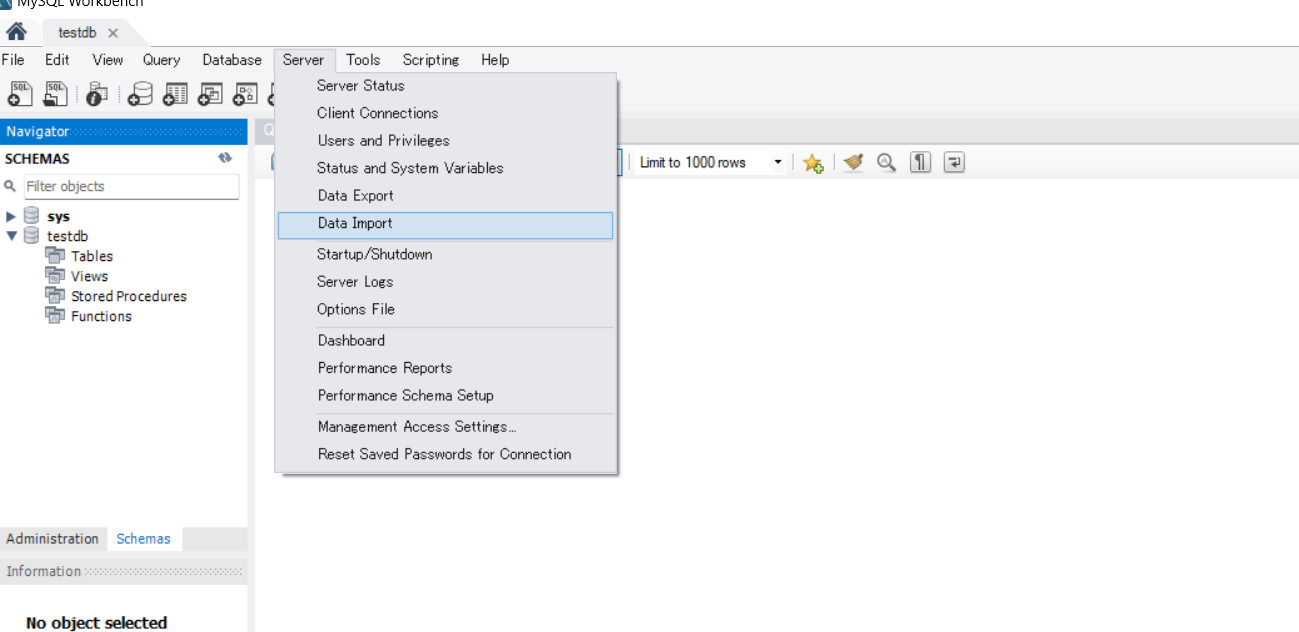This screenshot has height=632, width=1299.
Task: Click the testdb database icon
Action: 32,236
